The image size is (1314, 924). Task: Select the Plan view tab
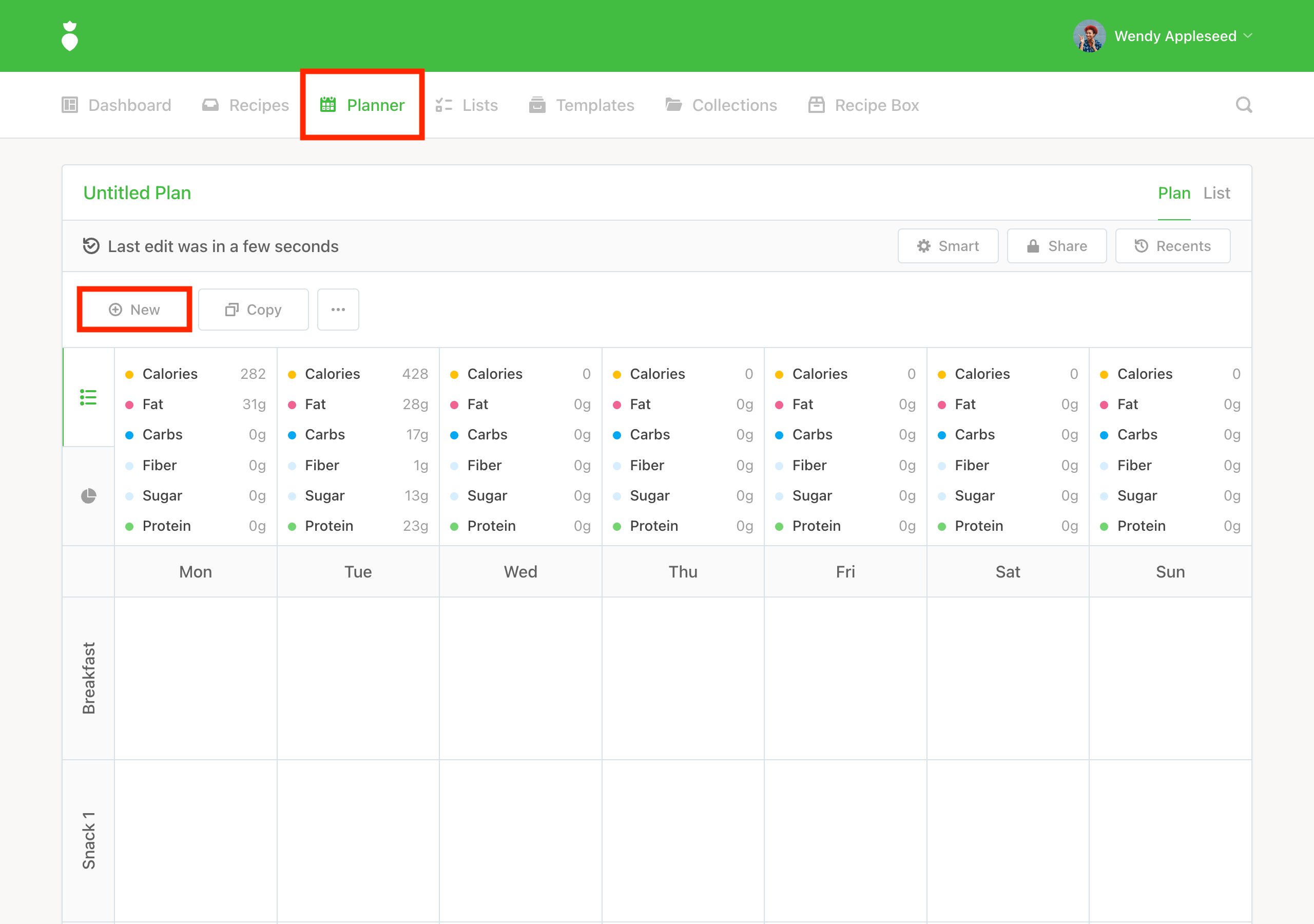point(1173,193)
